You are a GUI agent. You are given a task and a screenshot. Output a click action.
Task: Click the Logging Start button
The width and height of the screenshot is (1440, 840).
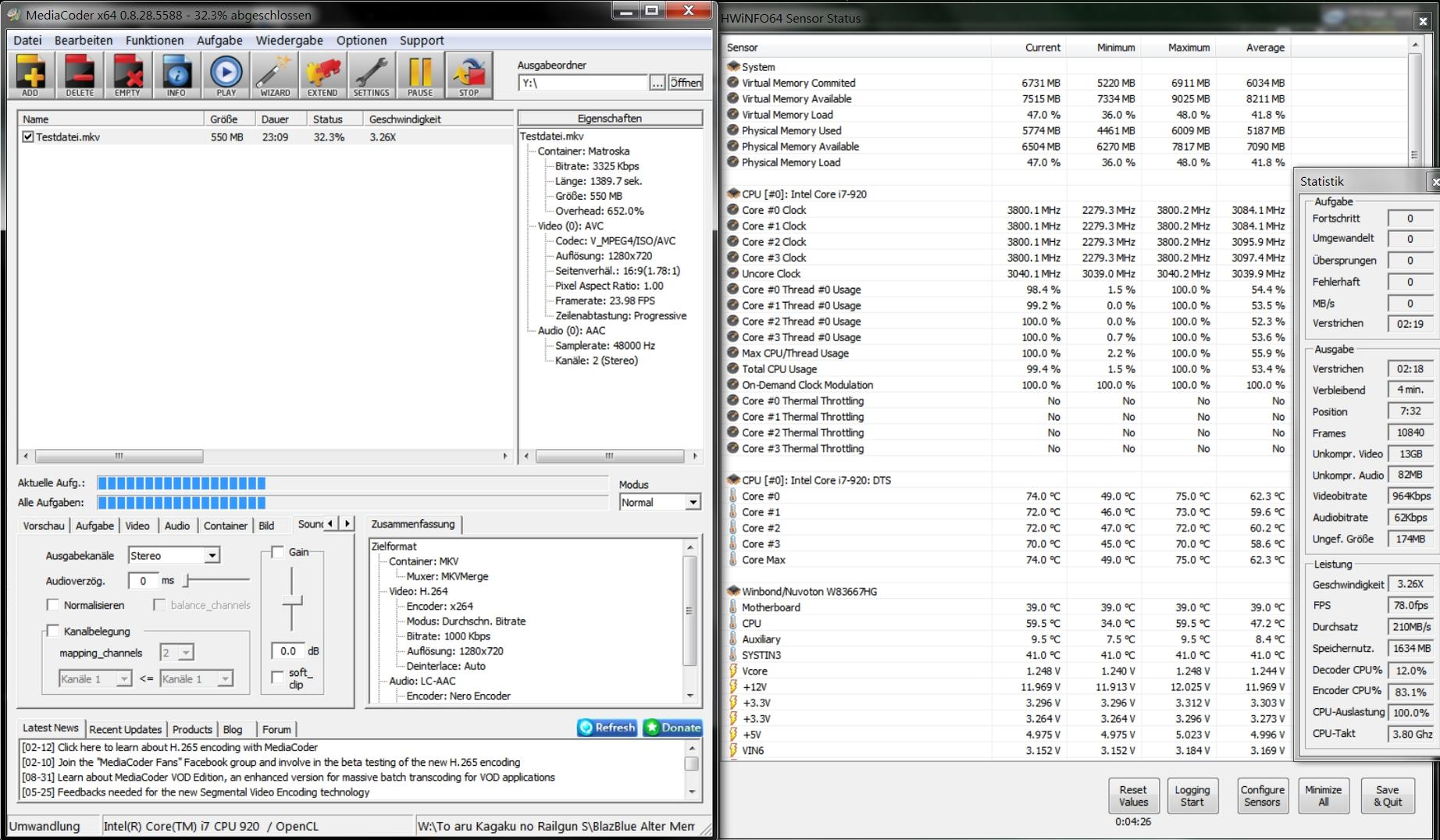1192,796
